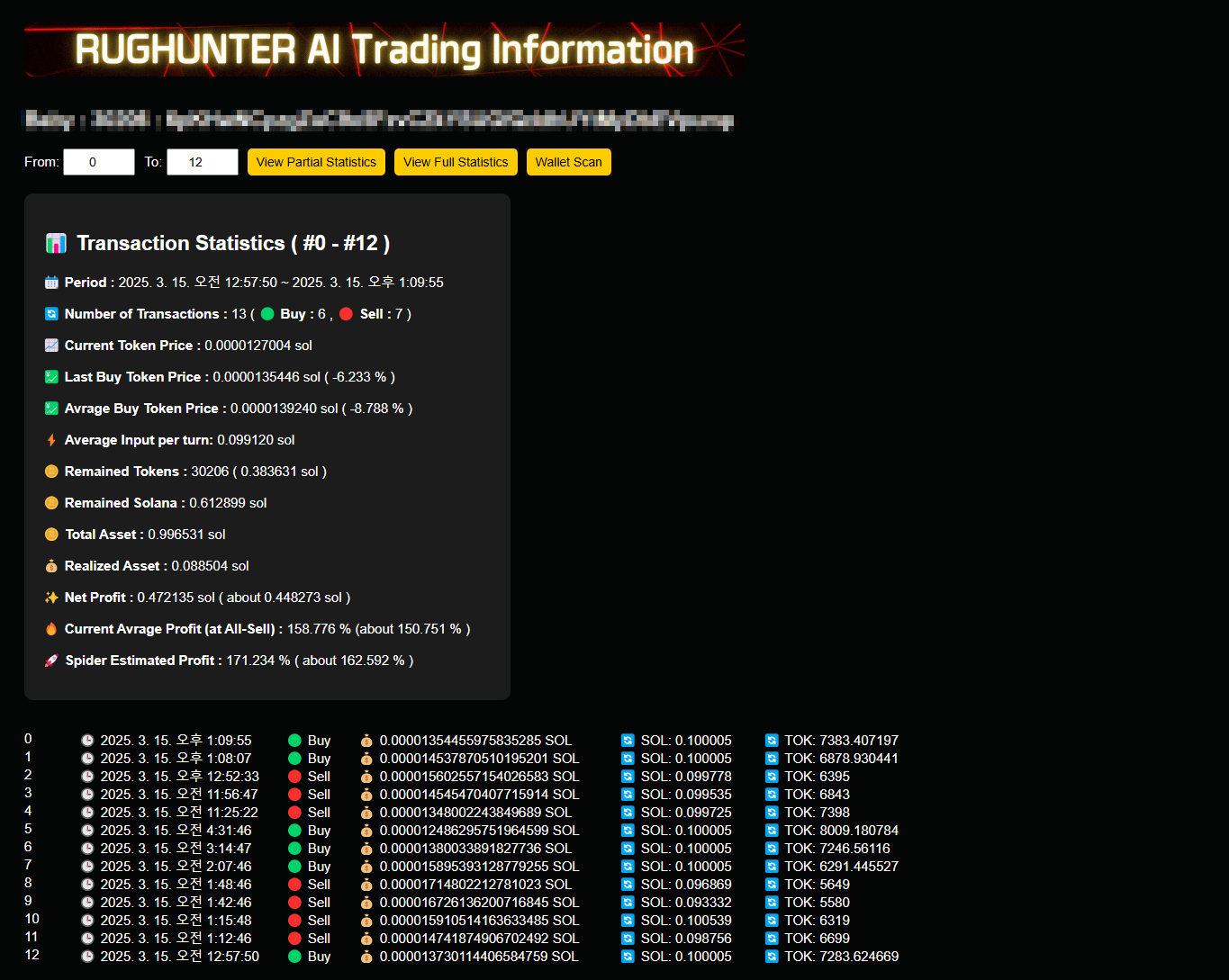Click the TOK sync icon in row 11
Viewport: 1229px width, 980px height.
click(772, 939)
